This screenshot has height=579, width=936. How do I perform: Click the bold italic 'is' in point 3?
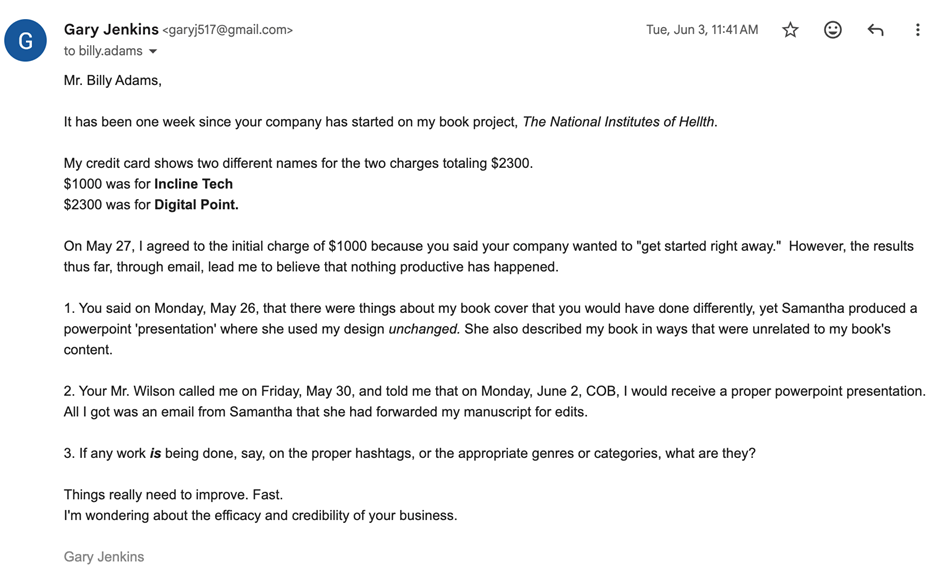pyautogui.click(x=155, y=453)
